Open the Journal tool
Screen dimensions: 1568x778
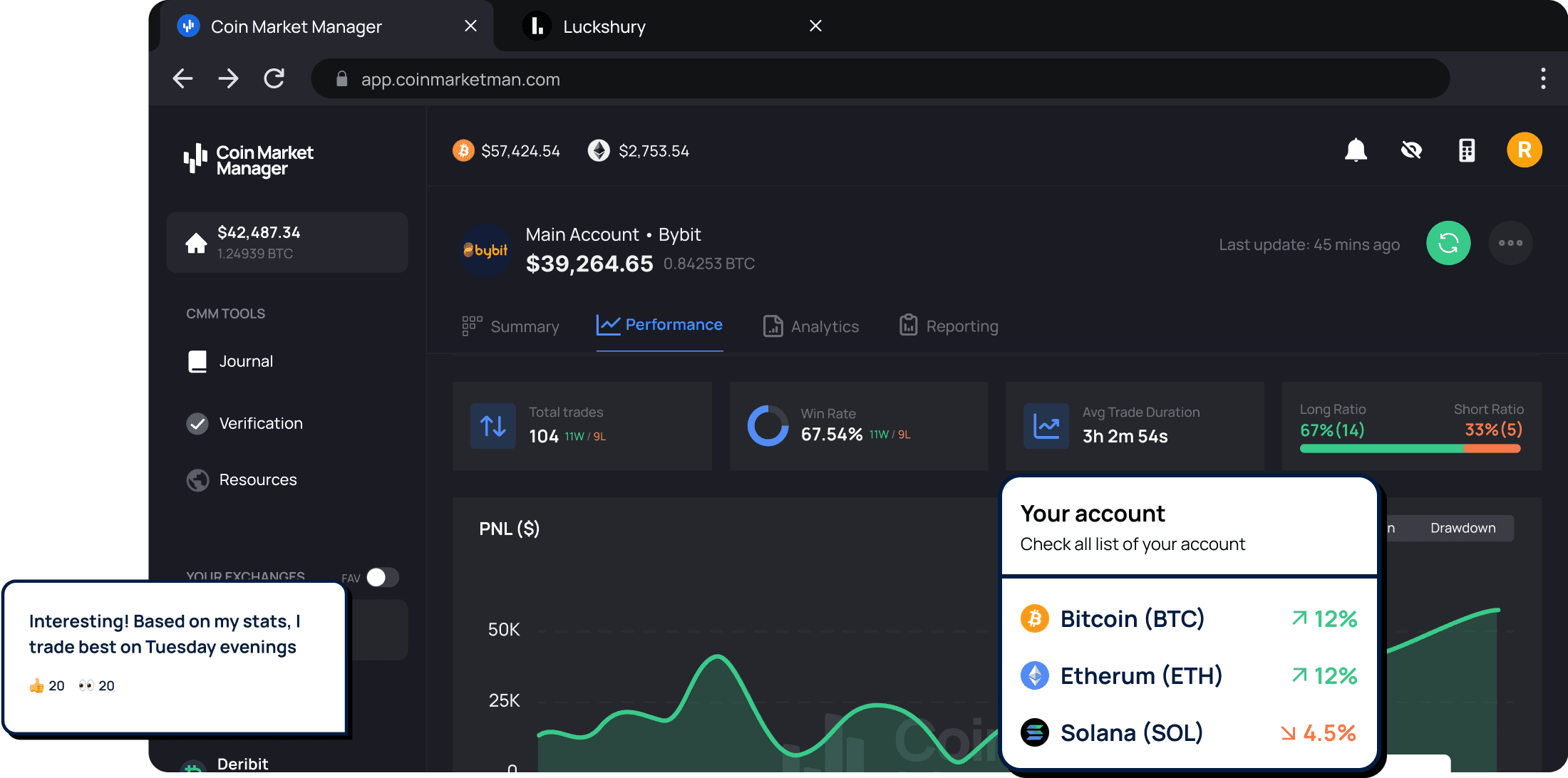(230, 361)
